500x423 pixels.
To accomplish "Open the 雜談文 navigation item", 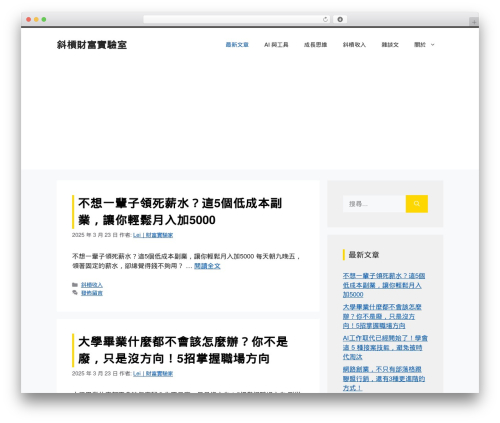I will tap(390, 45).
